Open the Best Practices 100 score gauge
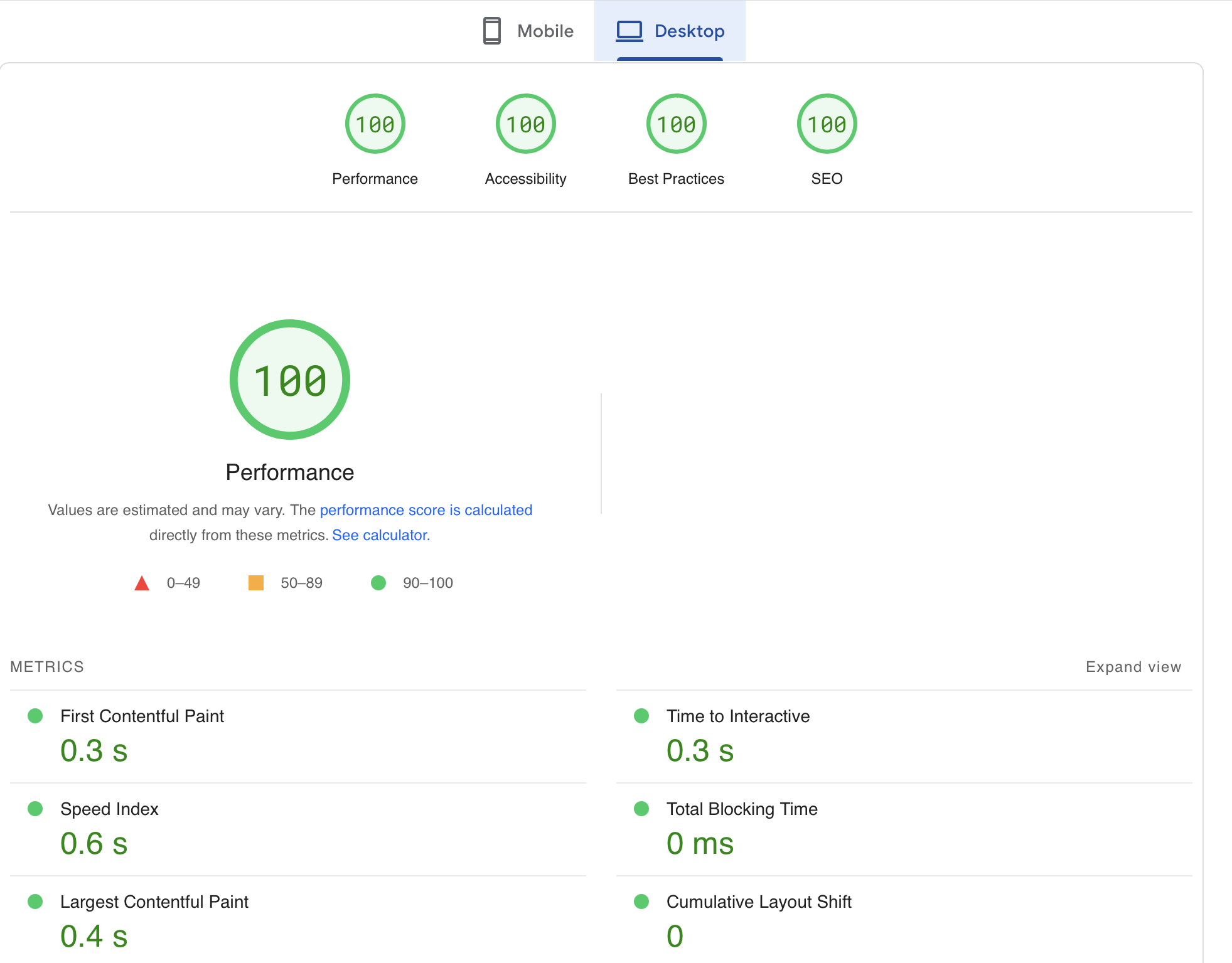 click(x=677, y=124)
